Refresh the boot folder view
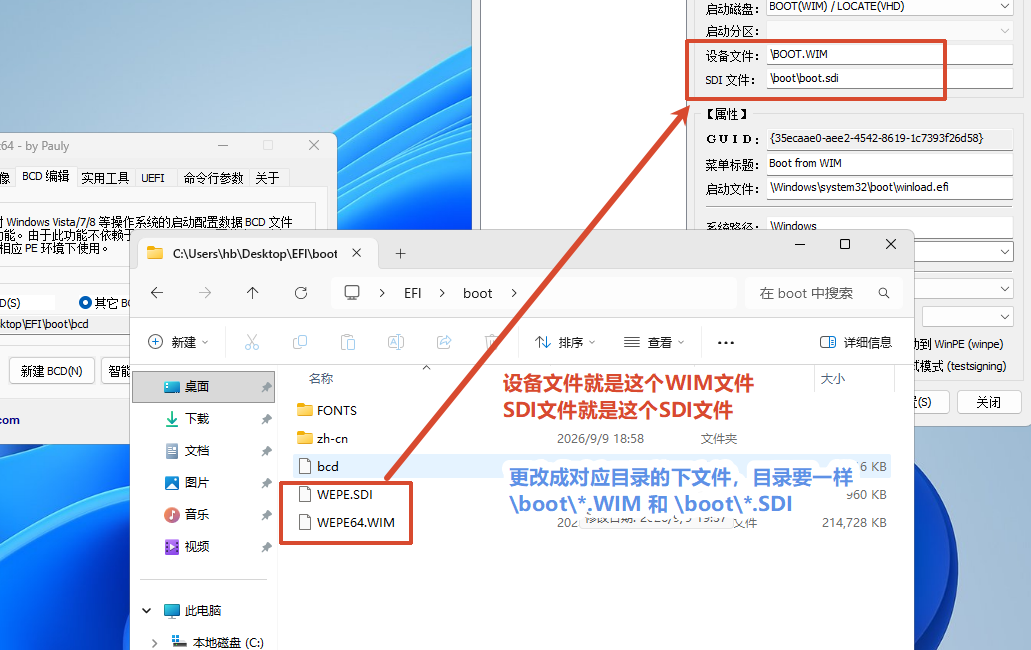The height and width of the screenshot is (650, 1031). [x=300, y=292]
